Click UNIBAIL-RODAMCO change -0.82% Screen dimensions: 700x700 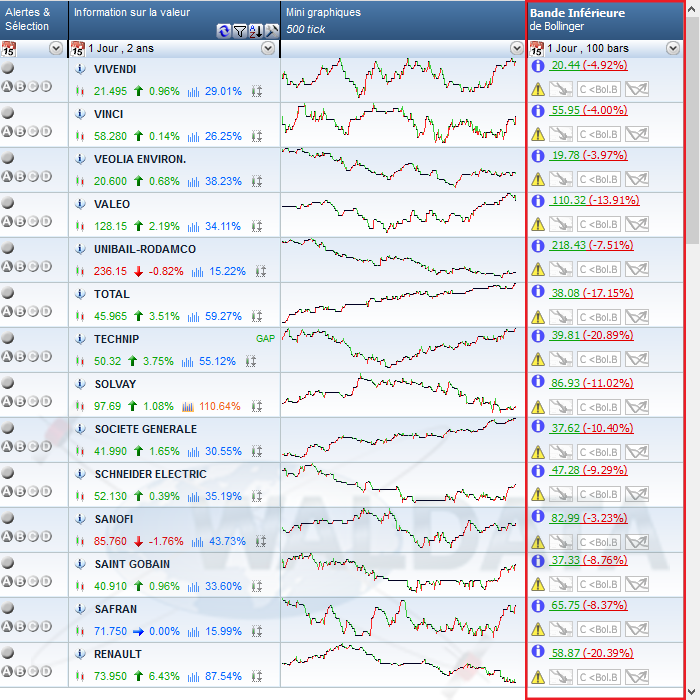(x=166, y=271)
